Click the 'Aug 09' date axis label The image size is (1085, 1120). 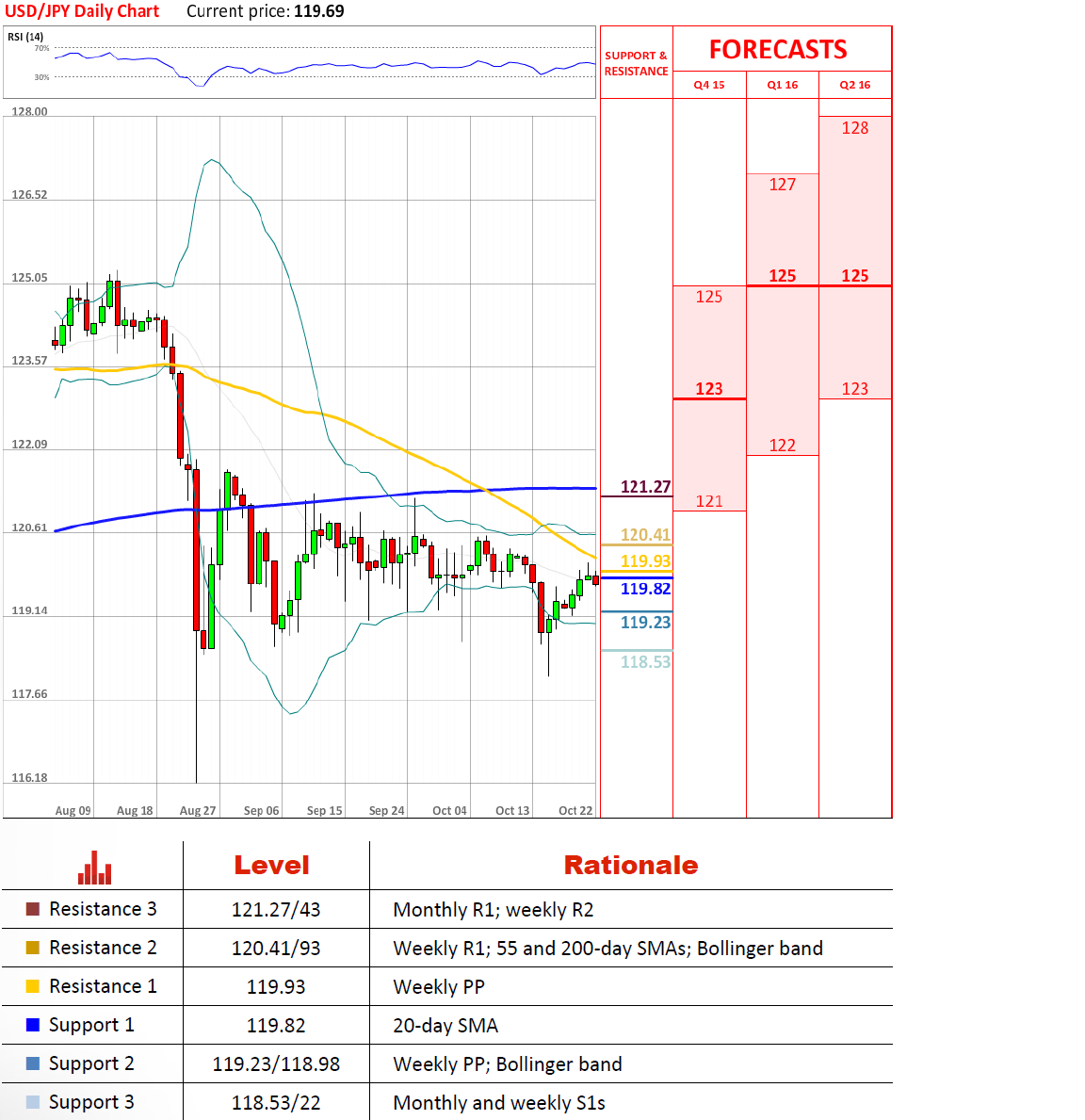click(x=73, y=811)
